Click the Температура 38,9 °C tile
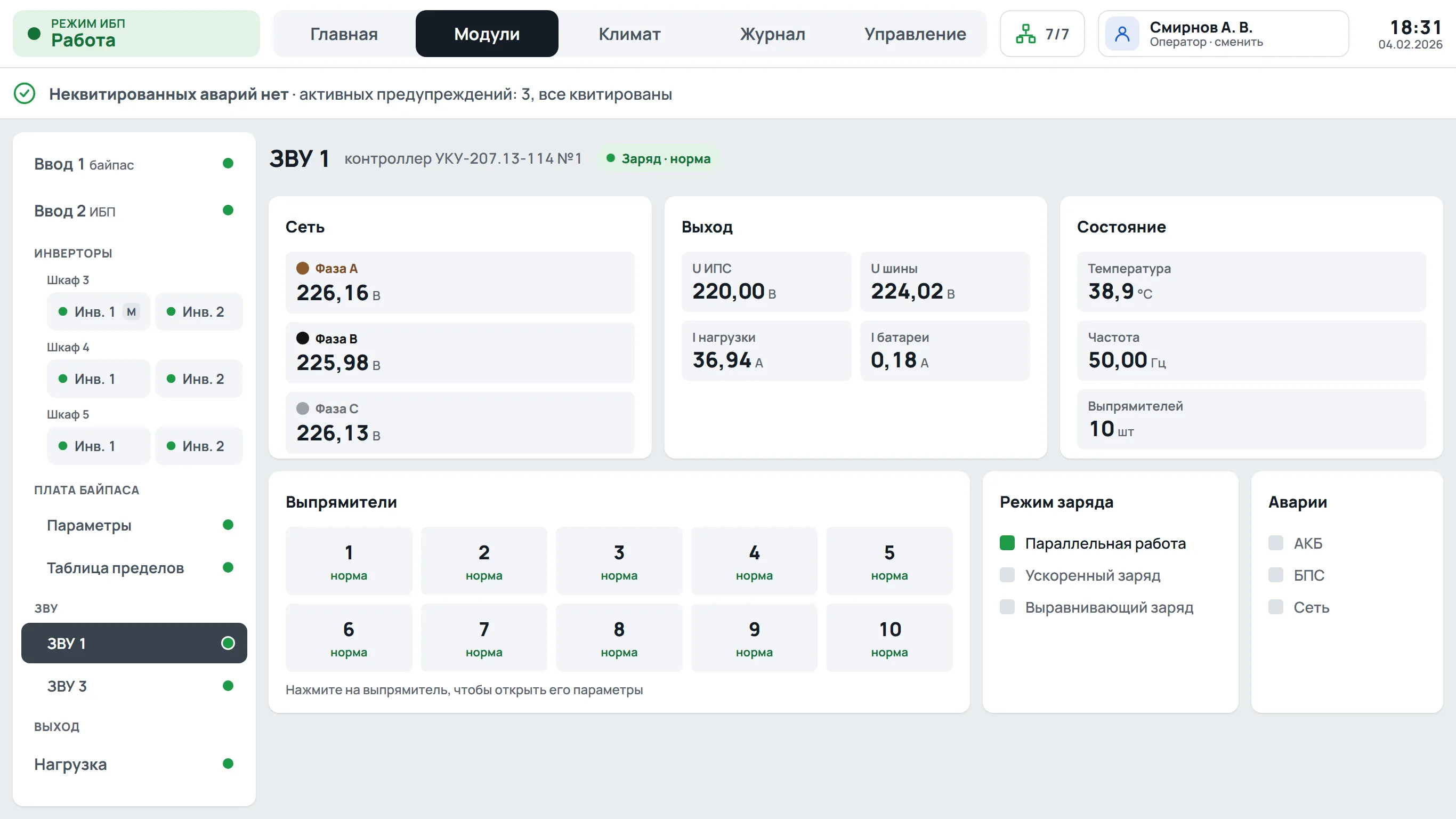This screenshot has width=1456, height=819. [x=1251, y=282]
